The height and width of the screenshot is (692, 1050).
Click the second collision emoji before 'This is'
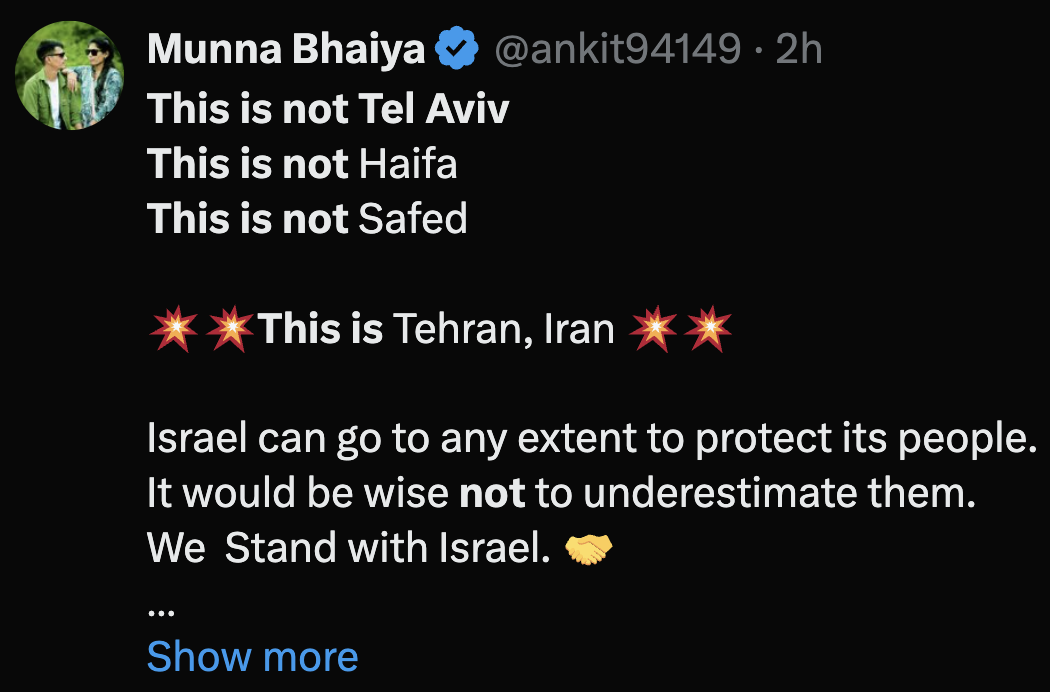(232, 328)
